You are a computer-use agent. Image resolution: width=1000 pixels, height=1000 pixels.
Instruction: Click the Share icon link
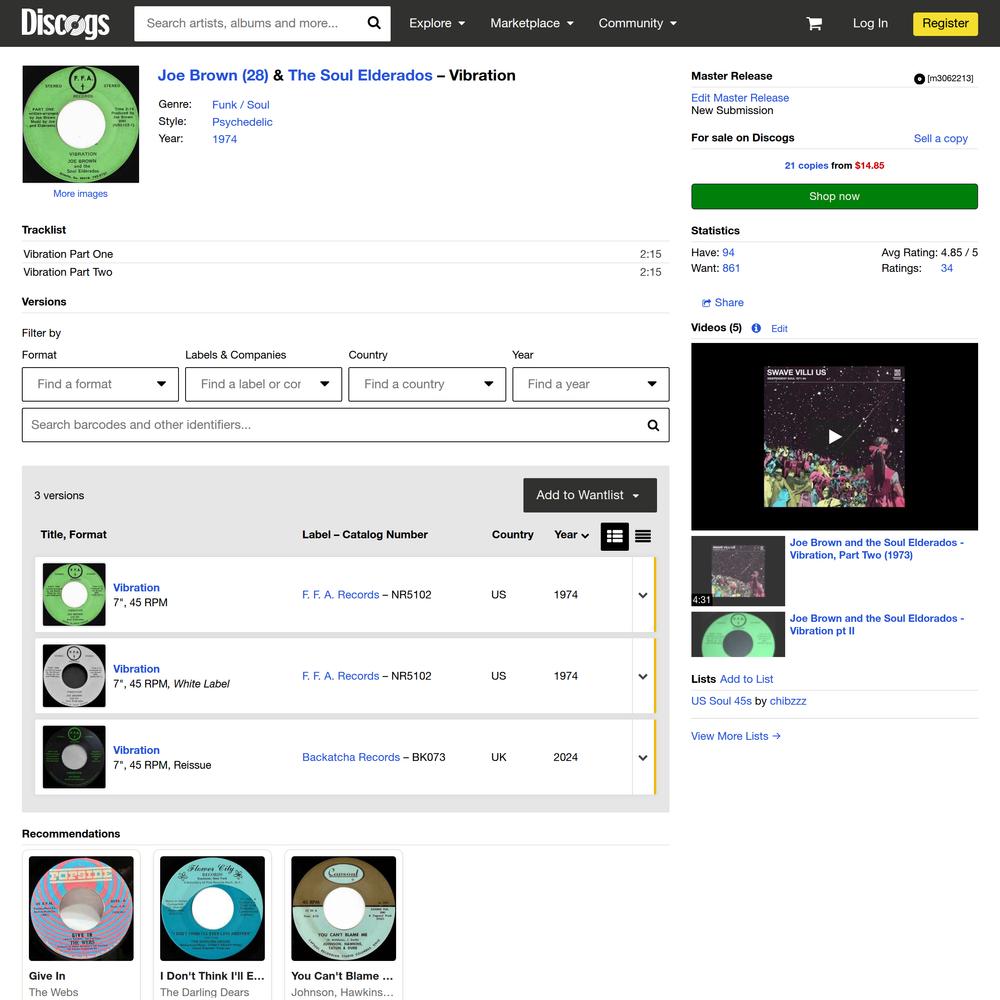point(723,302)
